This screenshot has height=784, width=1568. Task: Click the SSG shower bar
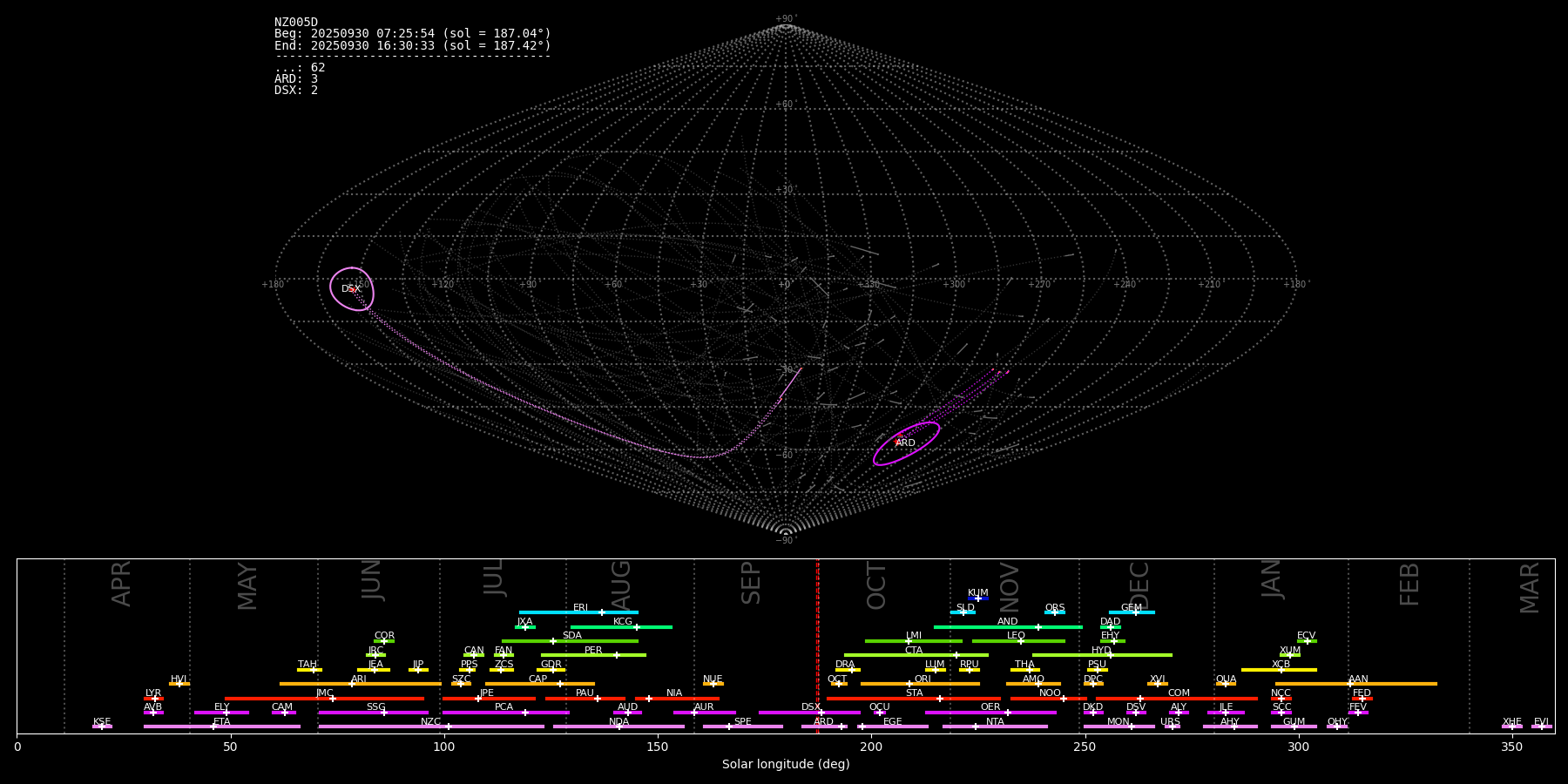tap(373, 713)
